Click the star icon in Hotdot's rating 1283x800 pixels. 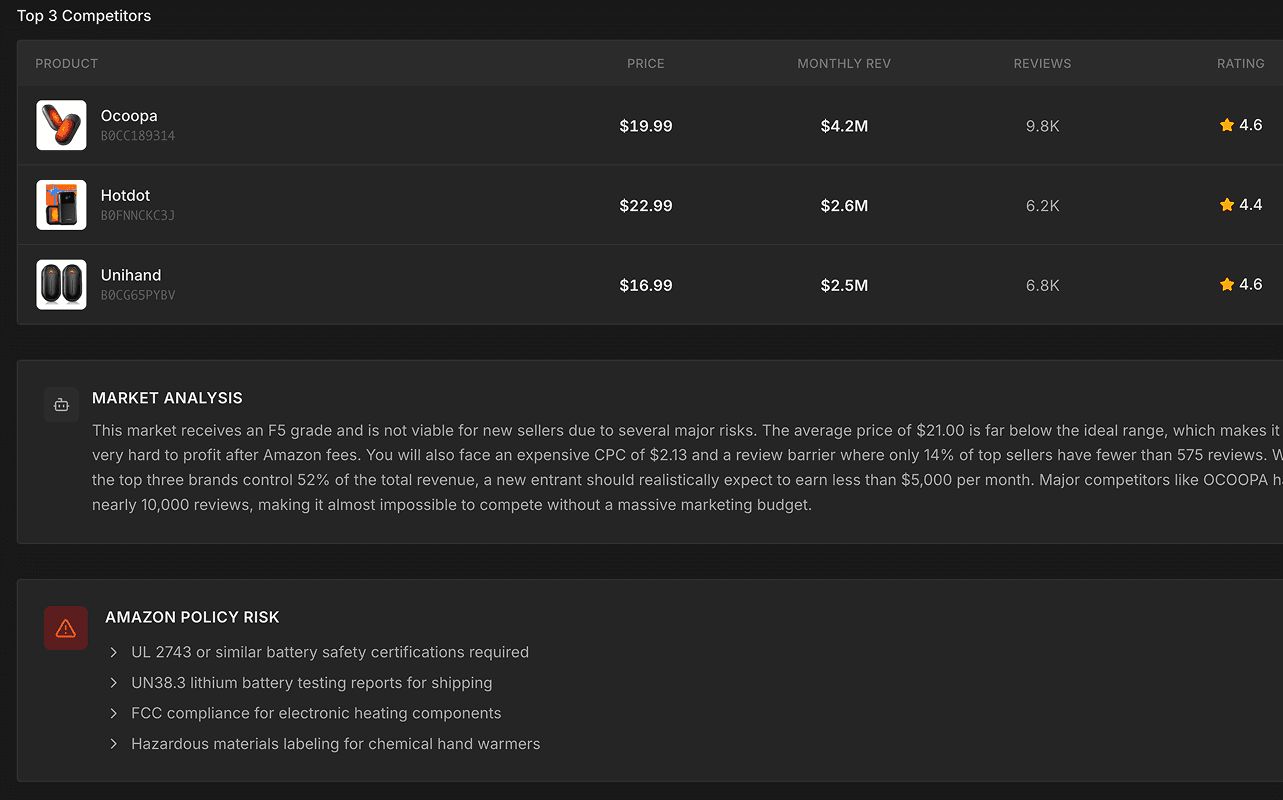point(1227,205)
